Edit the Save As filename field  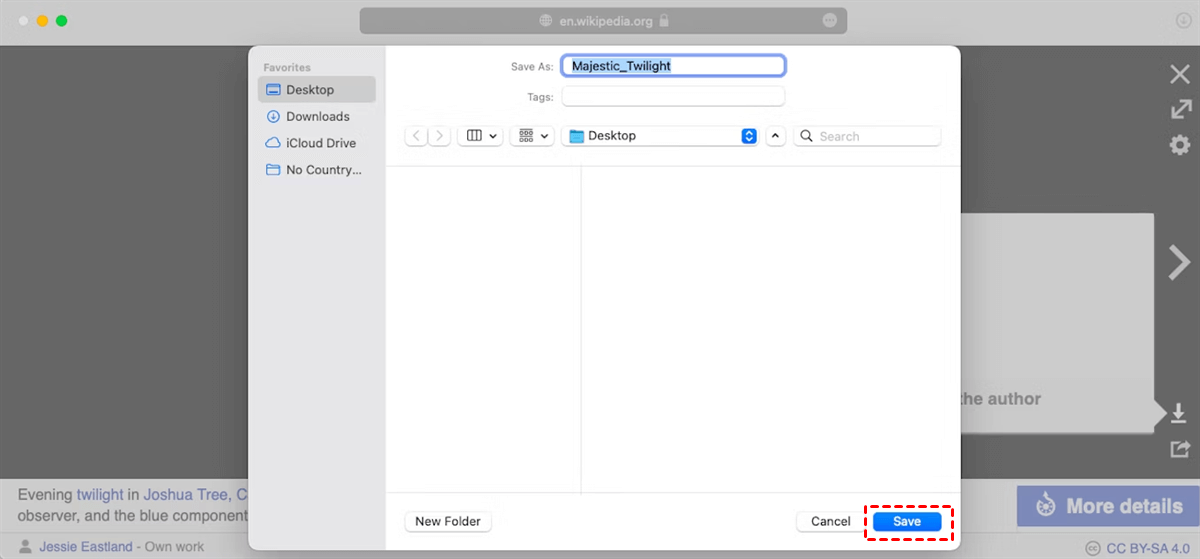click(x=673, y=66)
